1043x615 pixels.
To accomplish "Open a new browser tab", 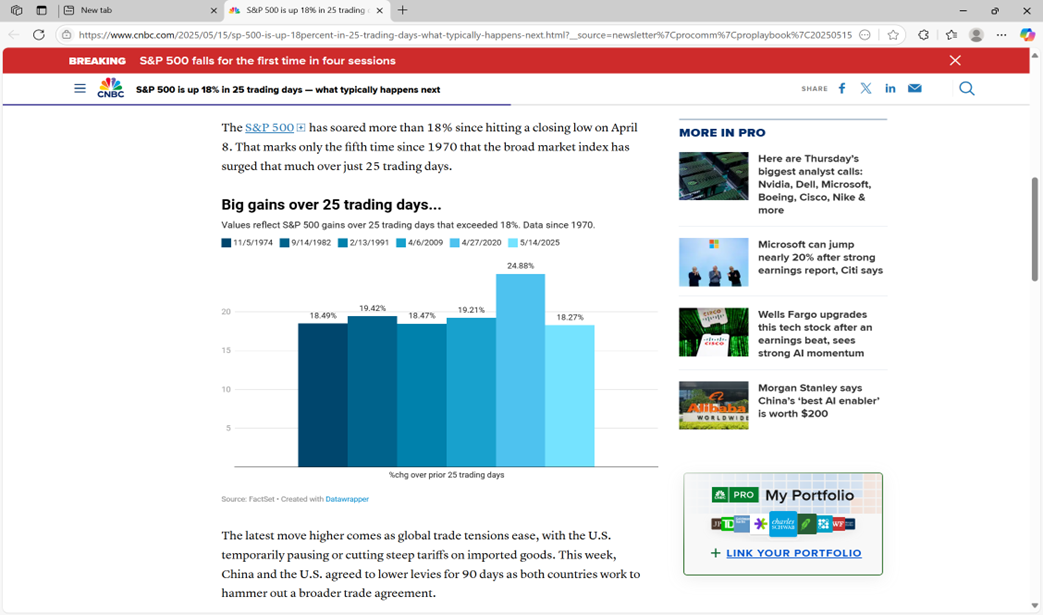I will tap(402, 10).
